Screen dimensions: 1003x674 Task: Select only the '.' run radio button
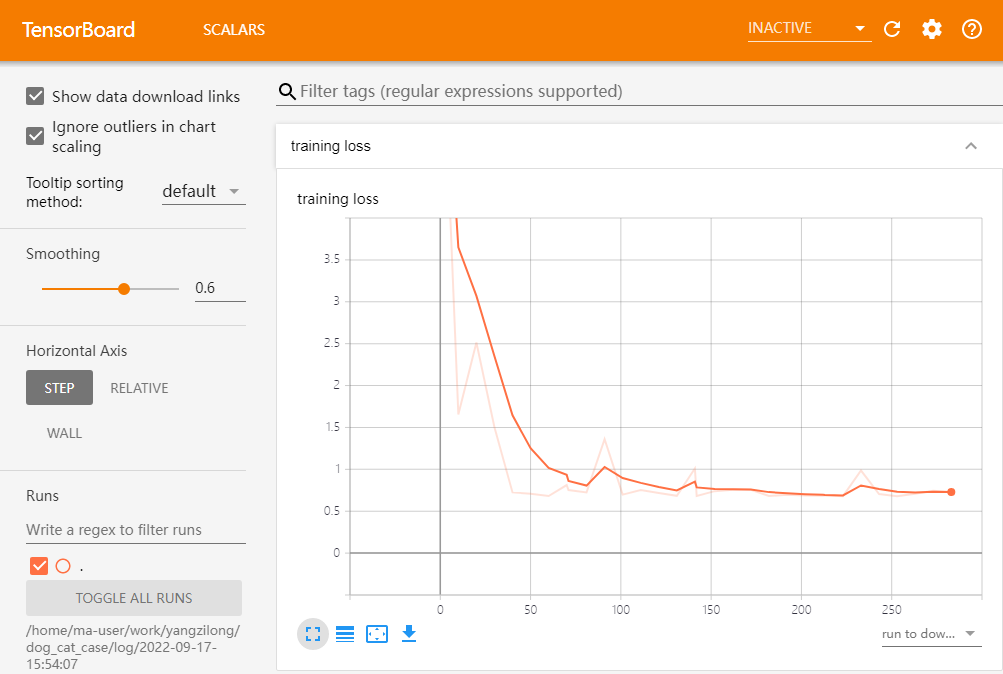pyautogui.click(x=63, y=566)
